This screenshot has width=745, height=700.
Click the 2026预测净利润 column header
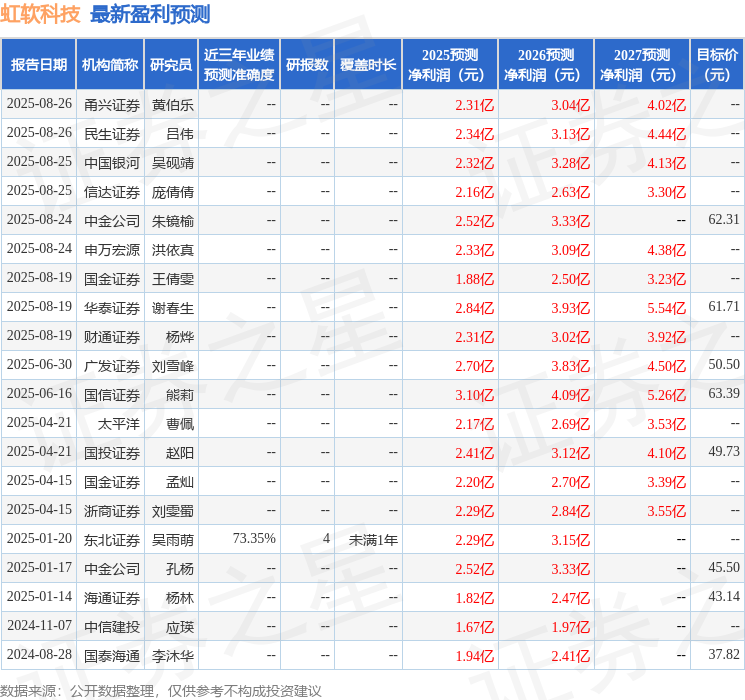[546, 65]
